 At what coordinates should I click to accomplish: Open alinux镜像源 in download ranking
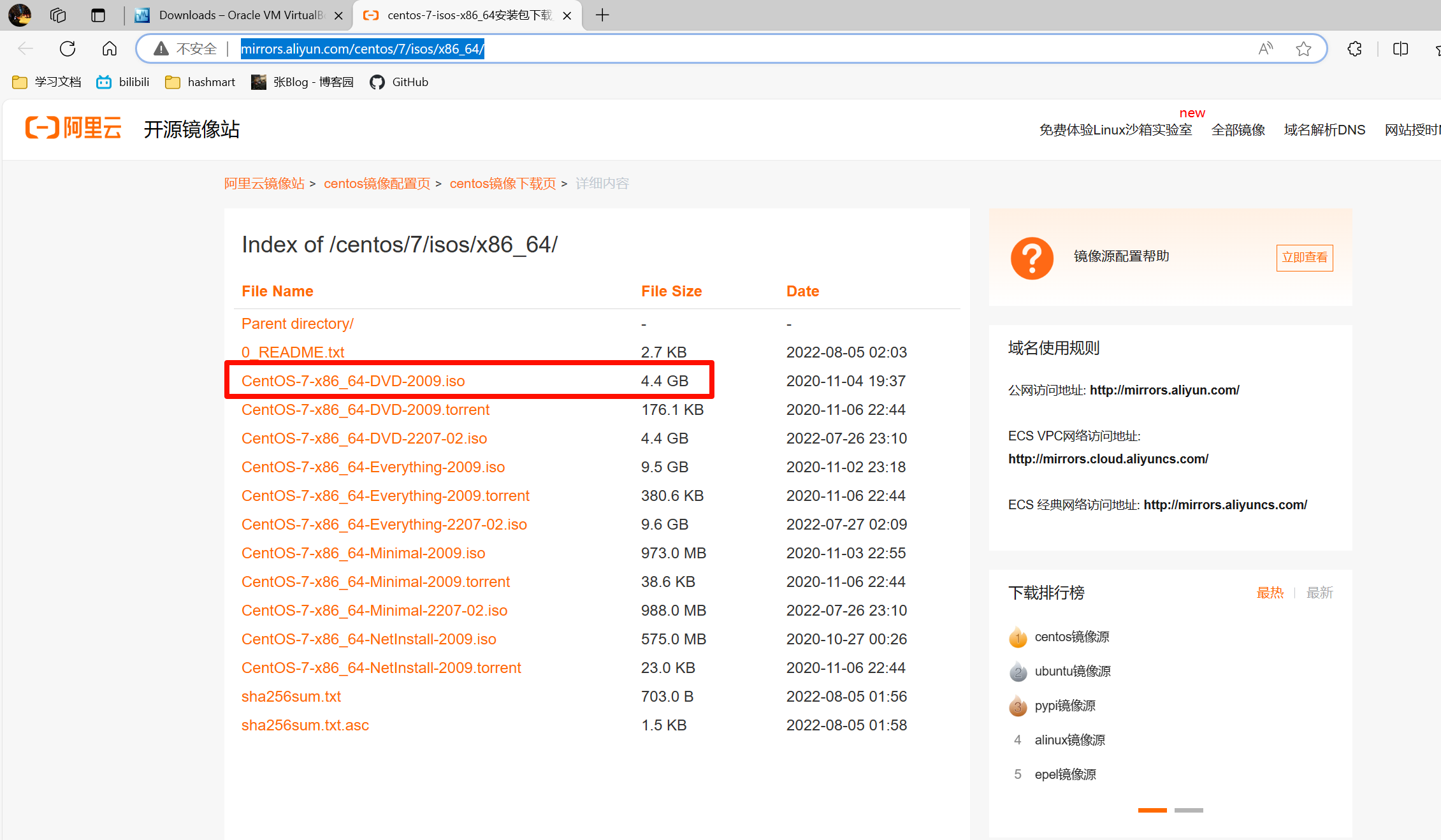tap(1070, 740)
